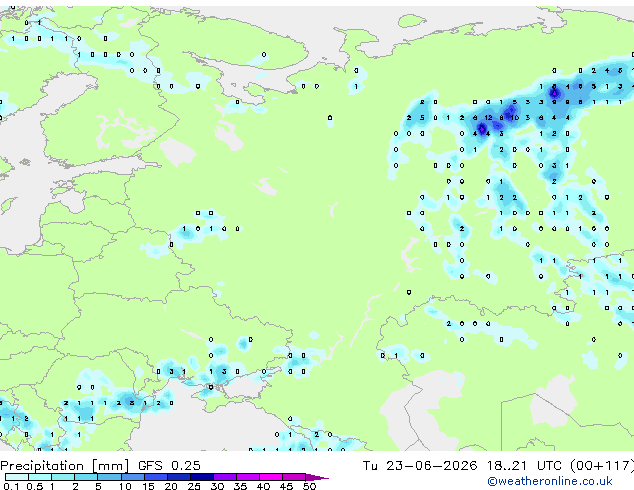Click the 30–35 mm purple legend swatch
The height and width of the screenshot is (490, 634).
click(x=224, y=477)
